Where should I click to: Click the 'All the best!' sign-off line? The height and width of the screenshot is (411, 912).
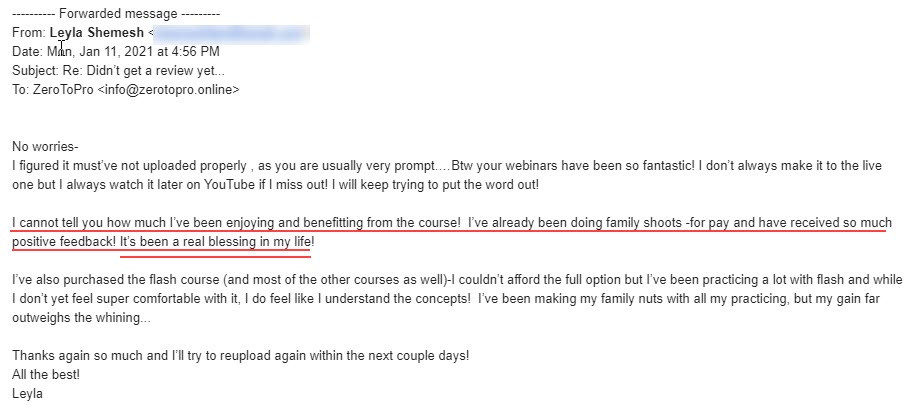click(46, 375)
